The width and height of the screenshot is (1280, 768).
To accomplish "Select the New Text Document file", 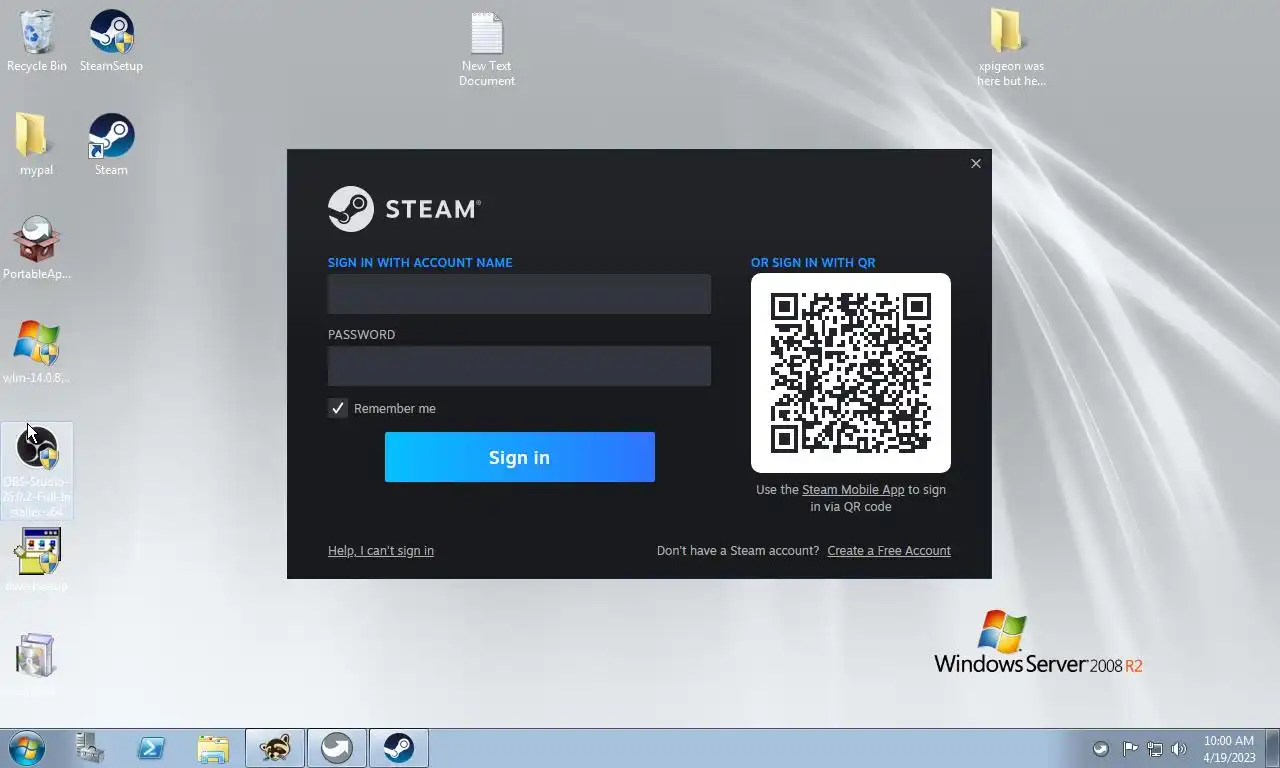I will (x=487, y=49).
